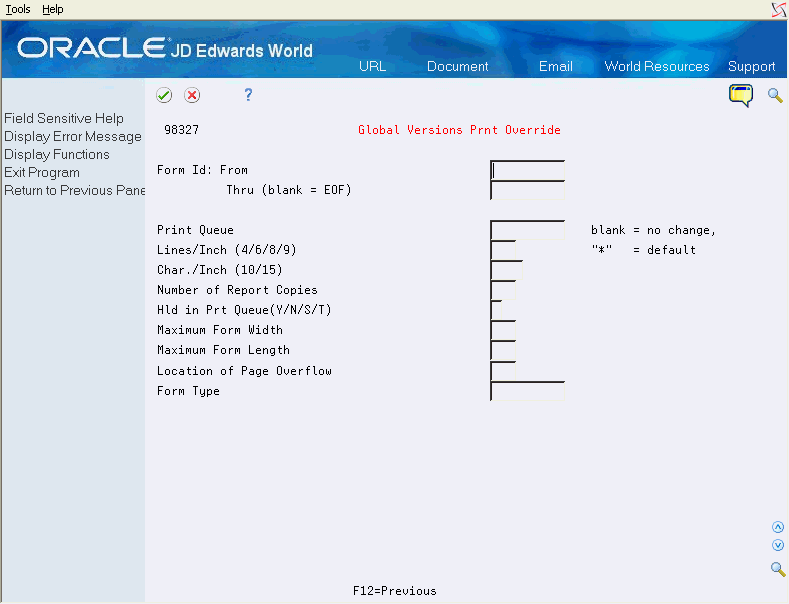The width and height of the screenshot is (789, 604).
Task: Select Display Error Message in sidebar
Action: coord(73,136)
